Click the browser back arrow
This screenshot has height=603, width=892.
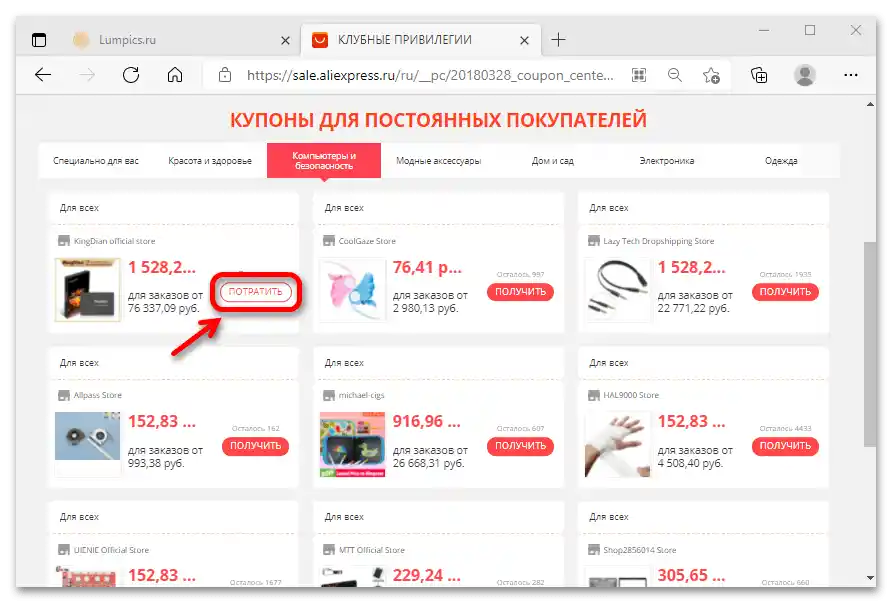pyautogui.click(x=43, y=75)
